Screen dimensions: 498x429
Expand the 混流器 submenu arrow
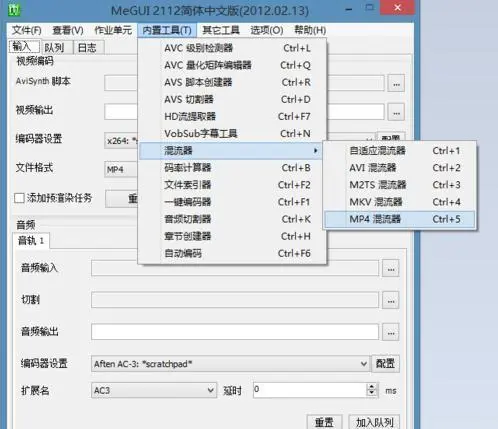(315, 151)
